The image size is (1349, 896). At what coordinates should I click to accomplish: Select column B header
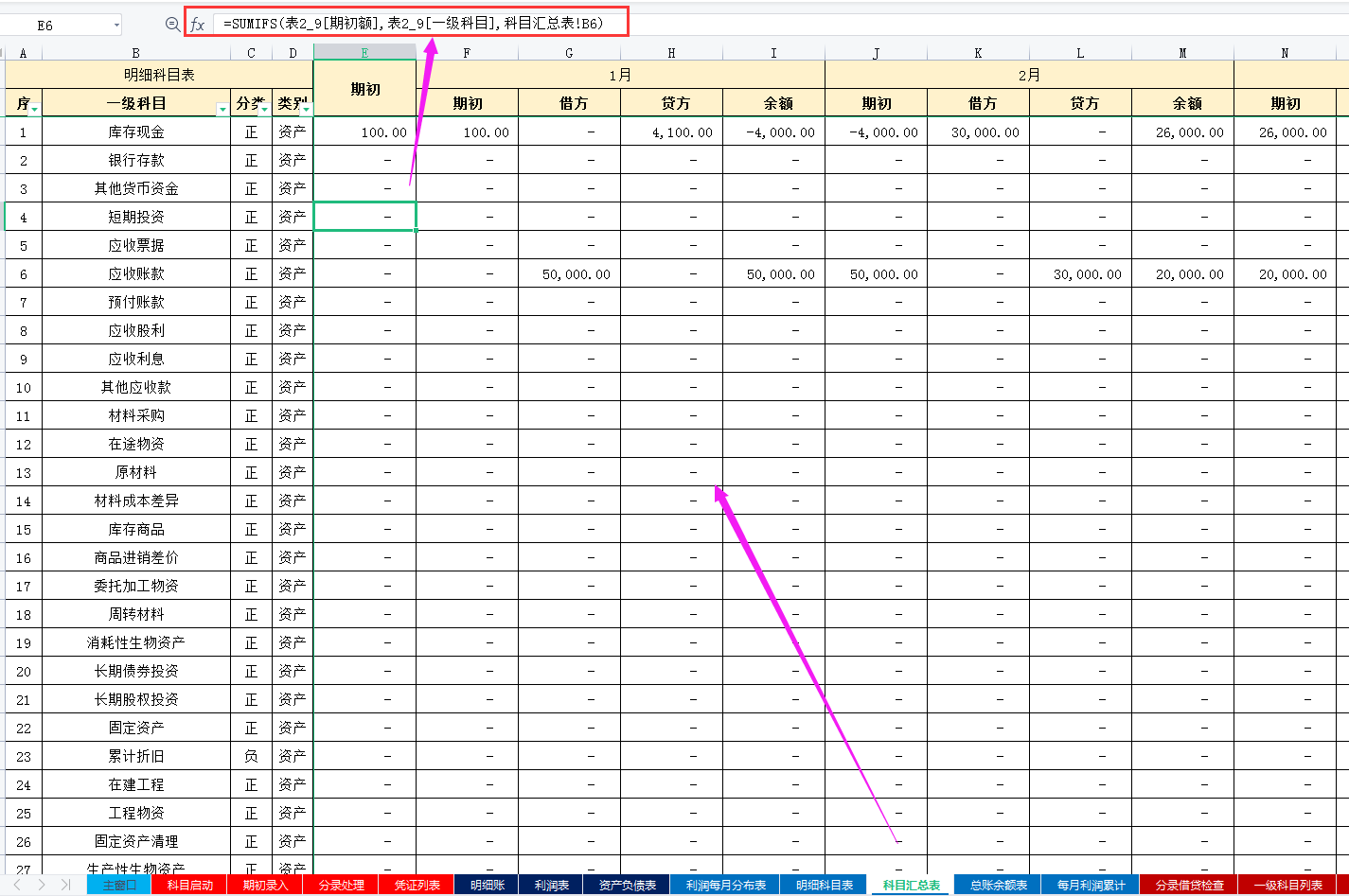click(136, 52)
